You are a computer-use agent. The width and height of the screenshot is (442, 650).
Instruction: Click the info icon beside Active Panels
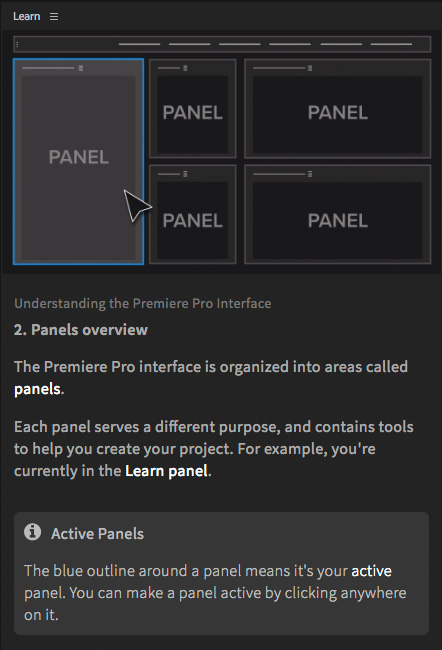(x=32, y=532)
